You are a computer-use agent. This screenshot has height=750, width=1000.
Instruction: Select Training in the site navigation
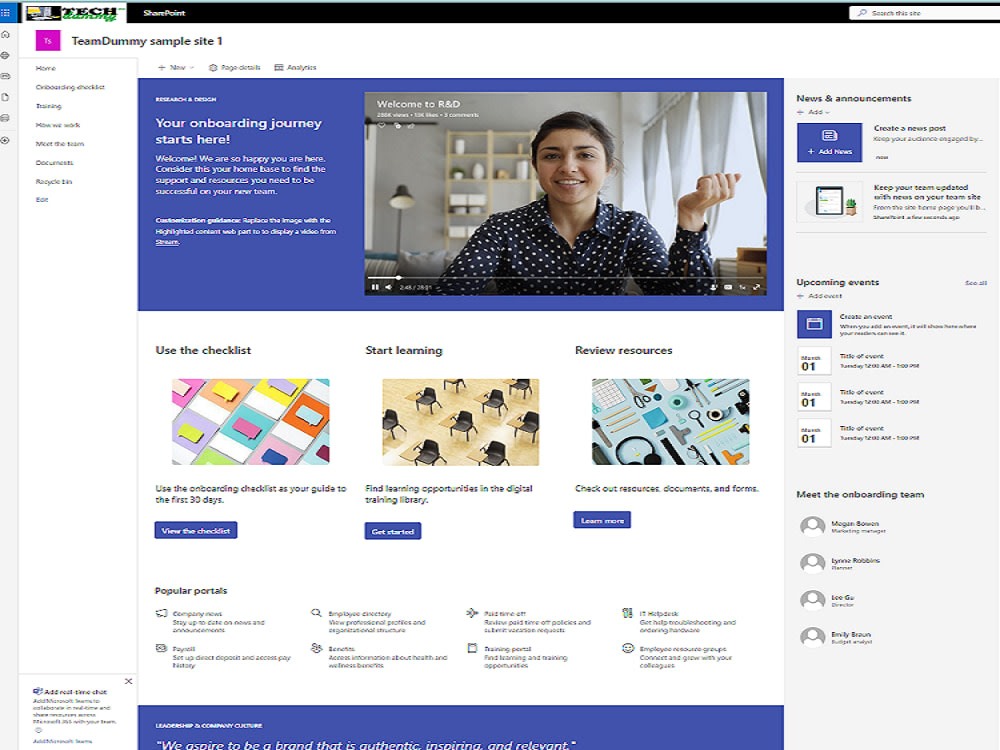(47, 105)
